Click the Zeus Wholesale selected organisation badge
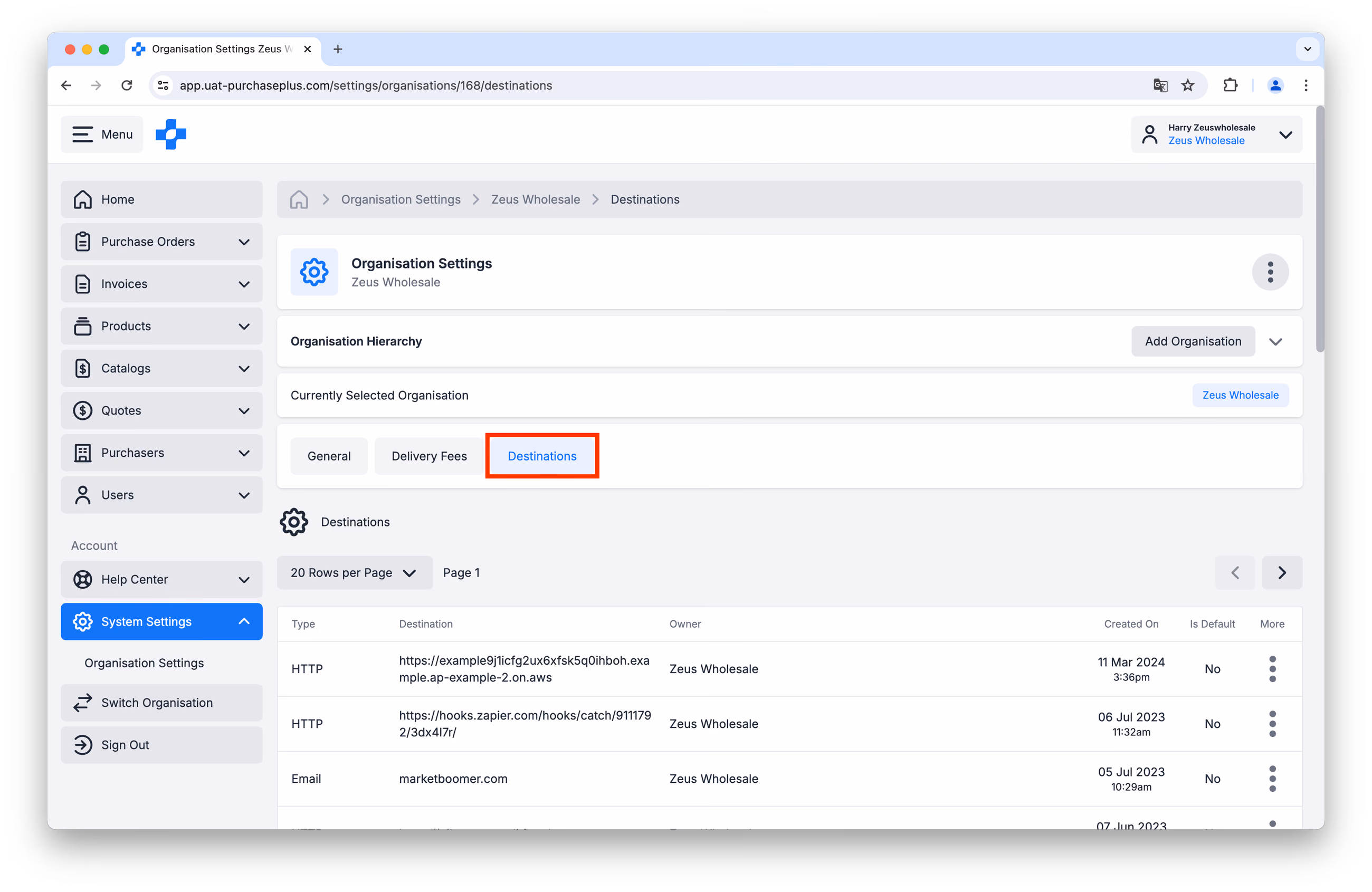Viewport: 1372px width, 892px height. pyautogui.click(x=1240, y=395)
